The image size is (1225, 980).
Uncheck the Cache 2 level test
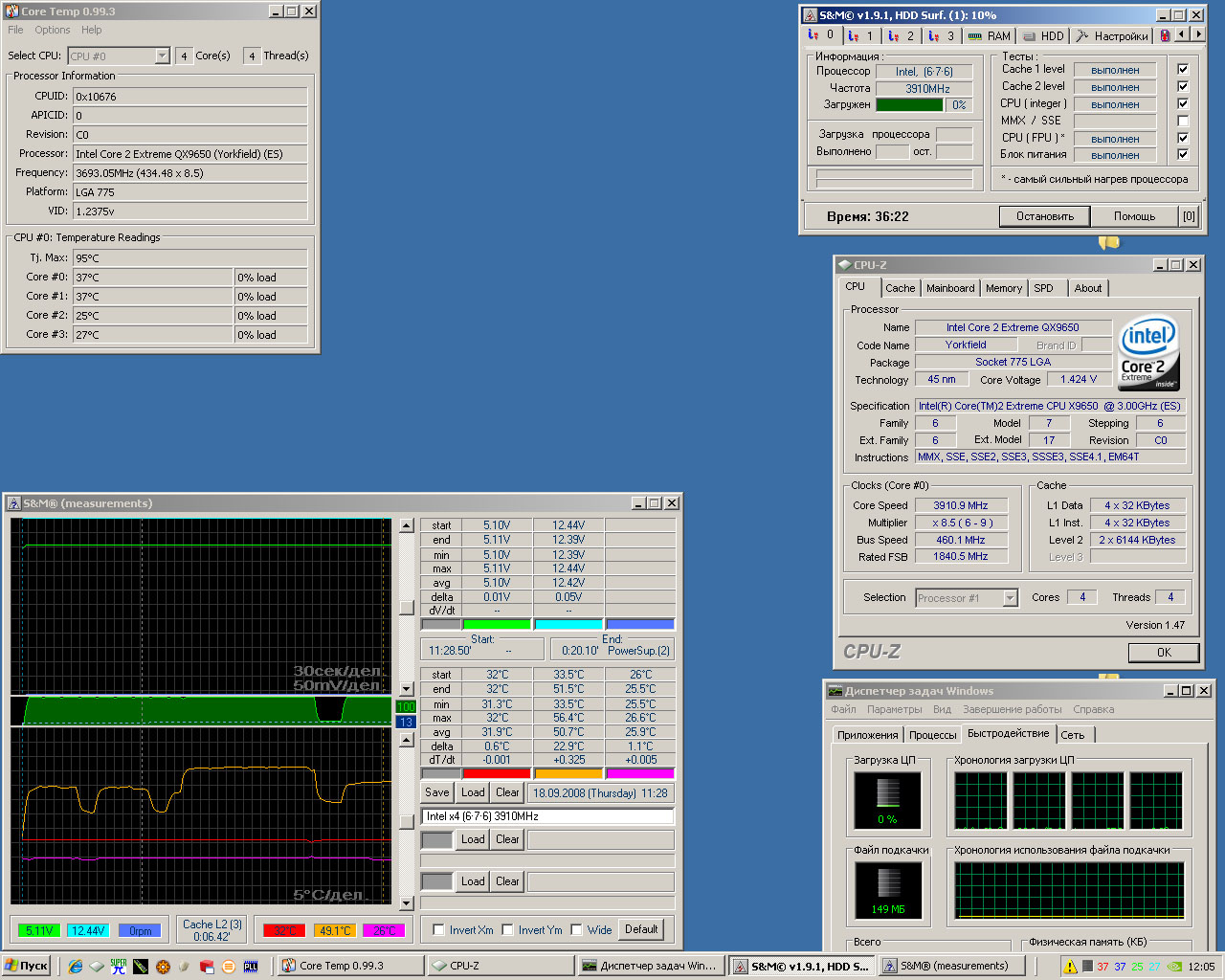click(x=1183, y=86)
